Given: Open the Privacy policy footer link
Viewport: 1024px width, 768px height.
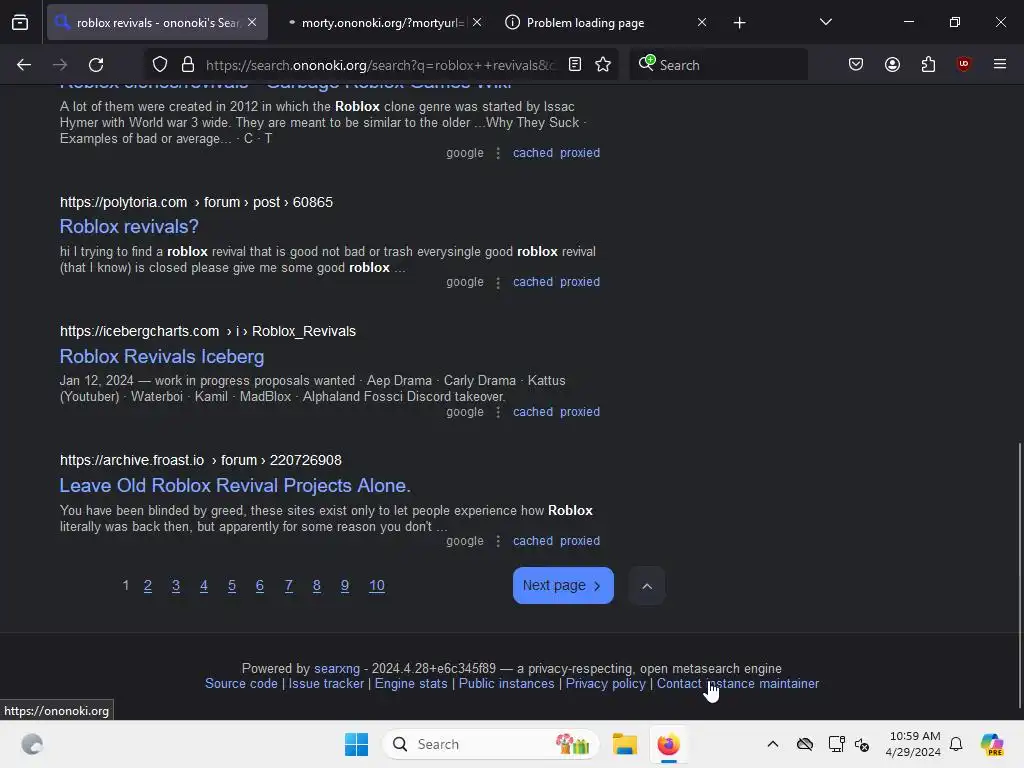Looking at the screenshot, I should click(605, 683).
